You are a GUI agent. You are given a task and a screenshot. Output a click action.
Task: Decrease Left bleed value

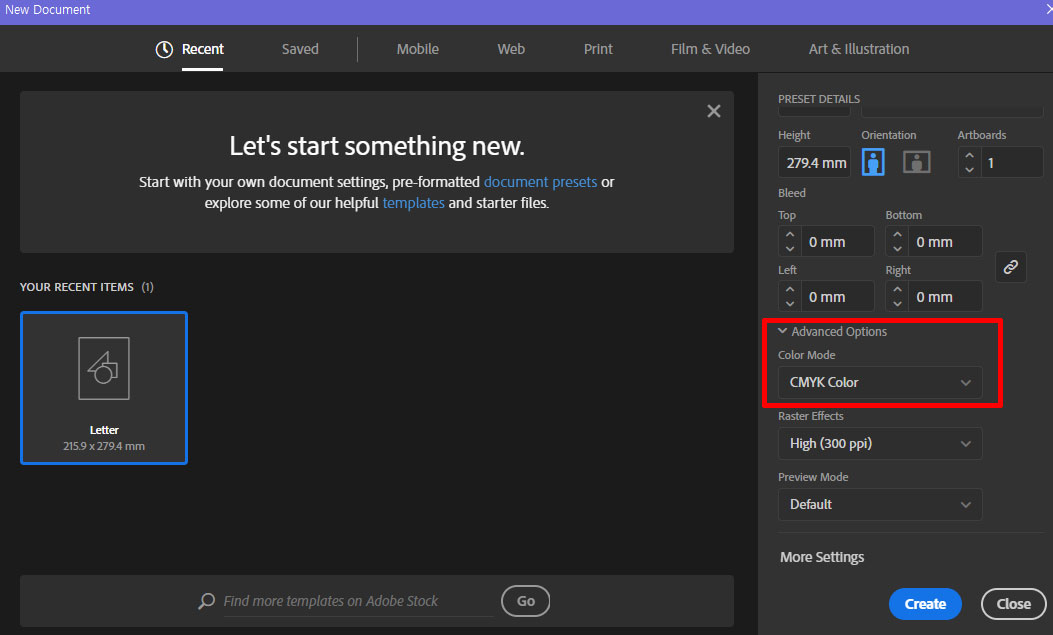tap(790, 303)
